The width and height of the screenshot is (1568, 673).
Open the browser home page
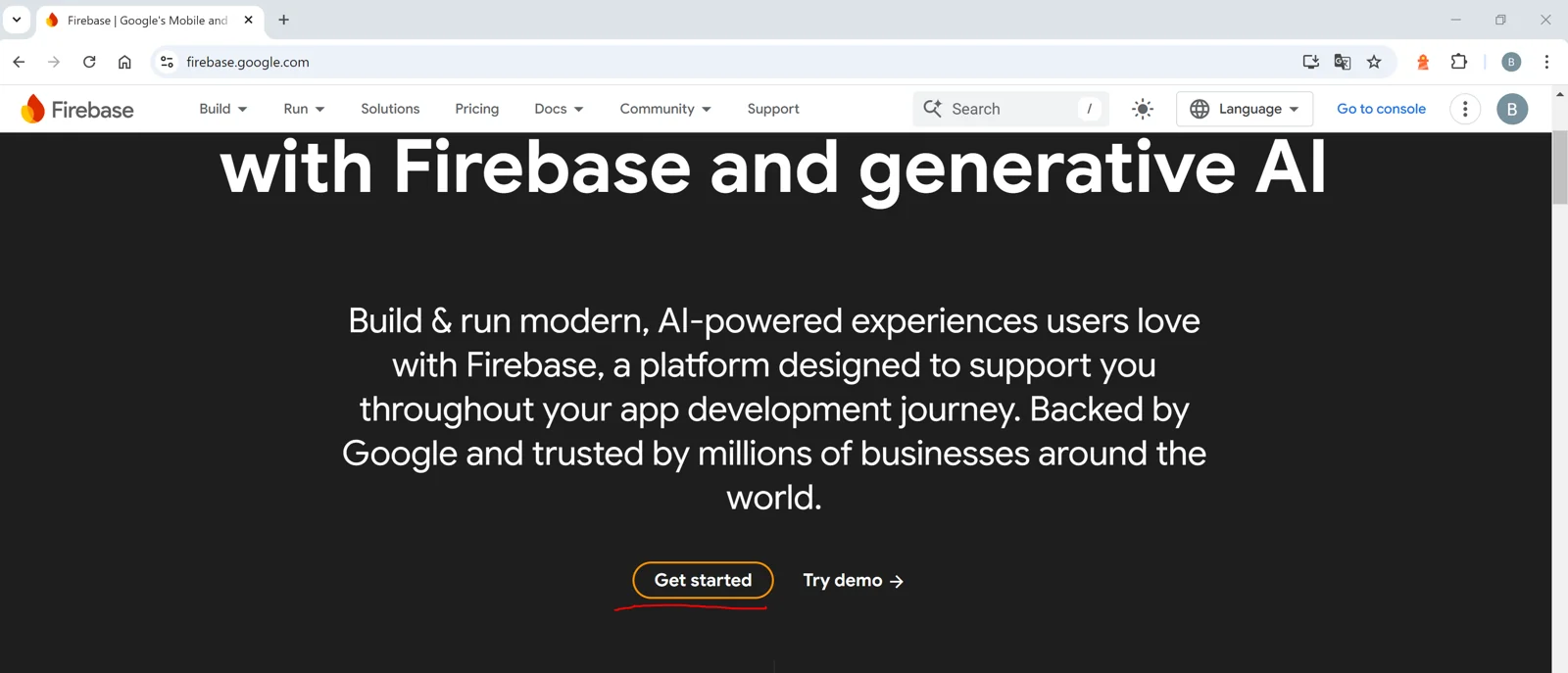tap(124, 62)
